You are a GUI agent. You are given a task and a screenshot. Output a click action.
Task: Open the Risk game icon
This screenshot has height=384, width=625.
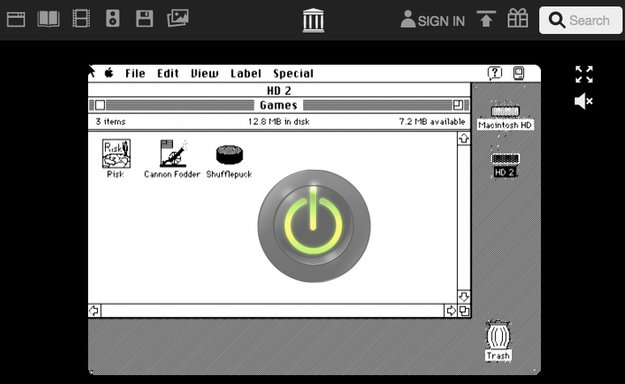[116, 154]
